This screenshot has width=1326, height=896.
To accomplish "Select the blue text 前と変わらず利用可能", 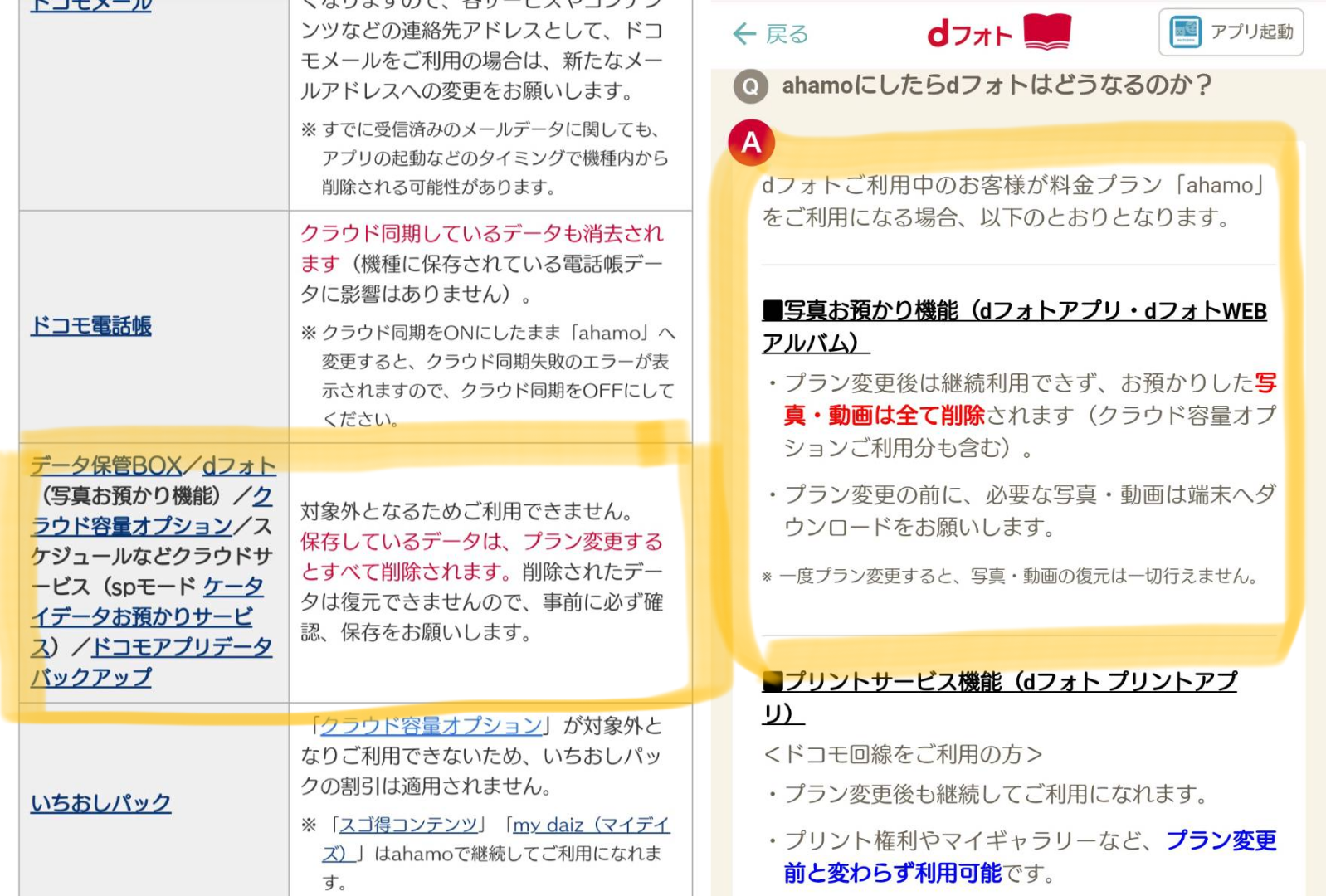I will 893,873.
